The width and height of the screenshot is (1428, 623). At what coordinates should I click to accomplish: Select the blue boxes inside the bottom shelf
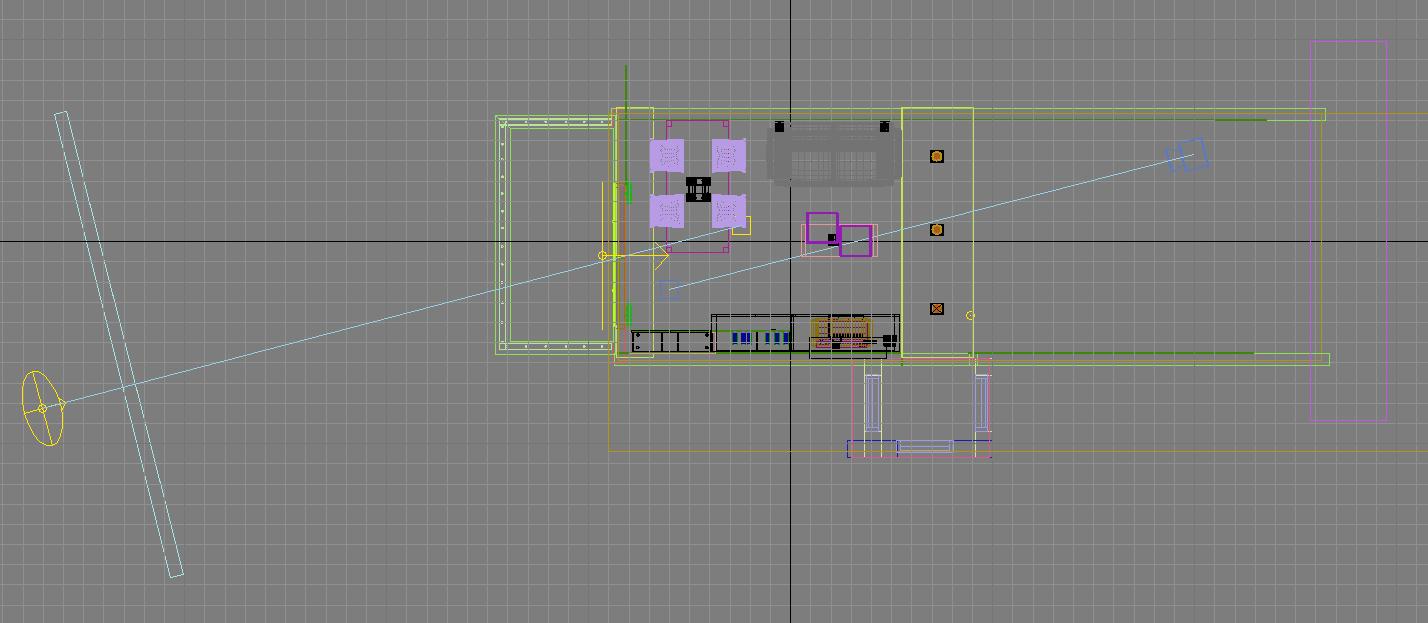[761, 339]
